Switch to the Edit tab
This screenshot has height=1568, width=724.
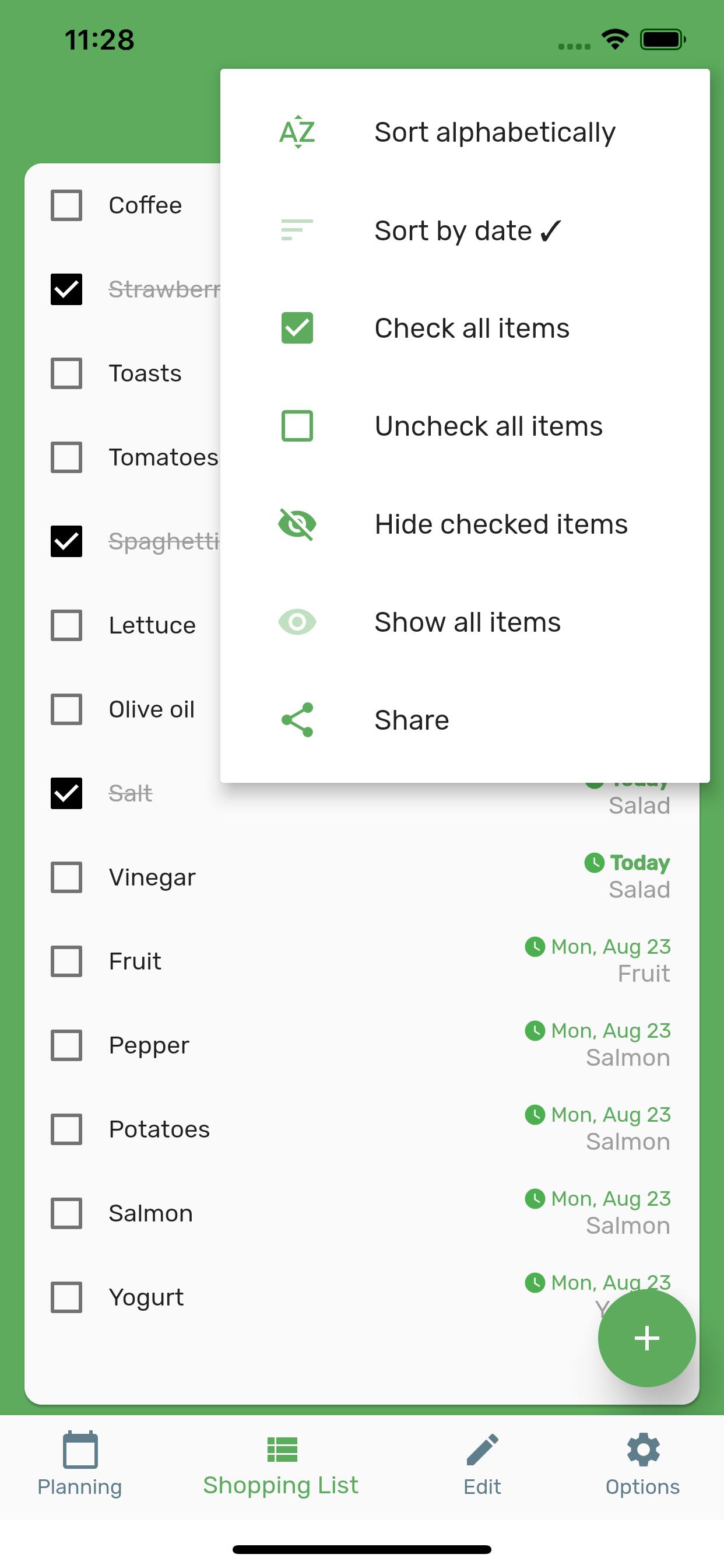(483, 1465)
